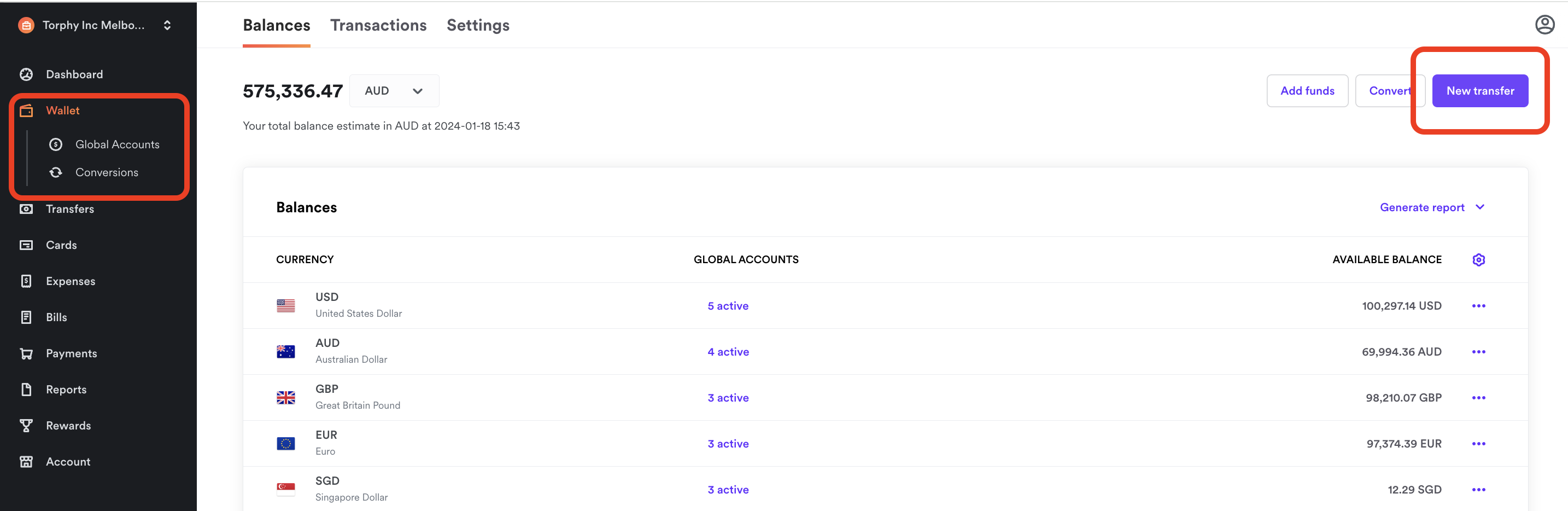This screenshot has width=1568, height=511.
Task: Open the Bills section
Action: (x=56, y=317)
